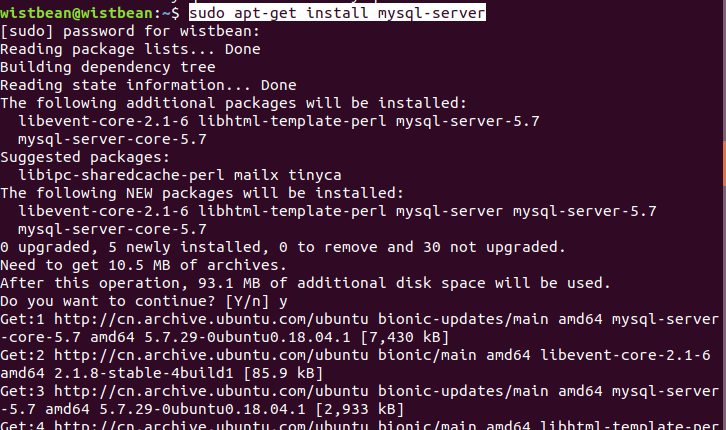This screenshot has width=726, height=430.
Task: Click the Get:3 cn.archive.ubuntu.com URL
Action: click(211, 392)
